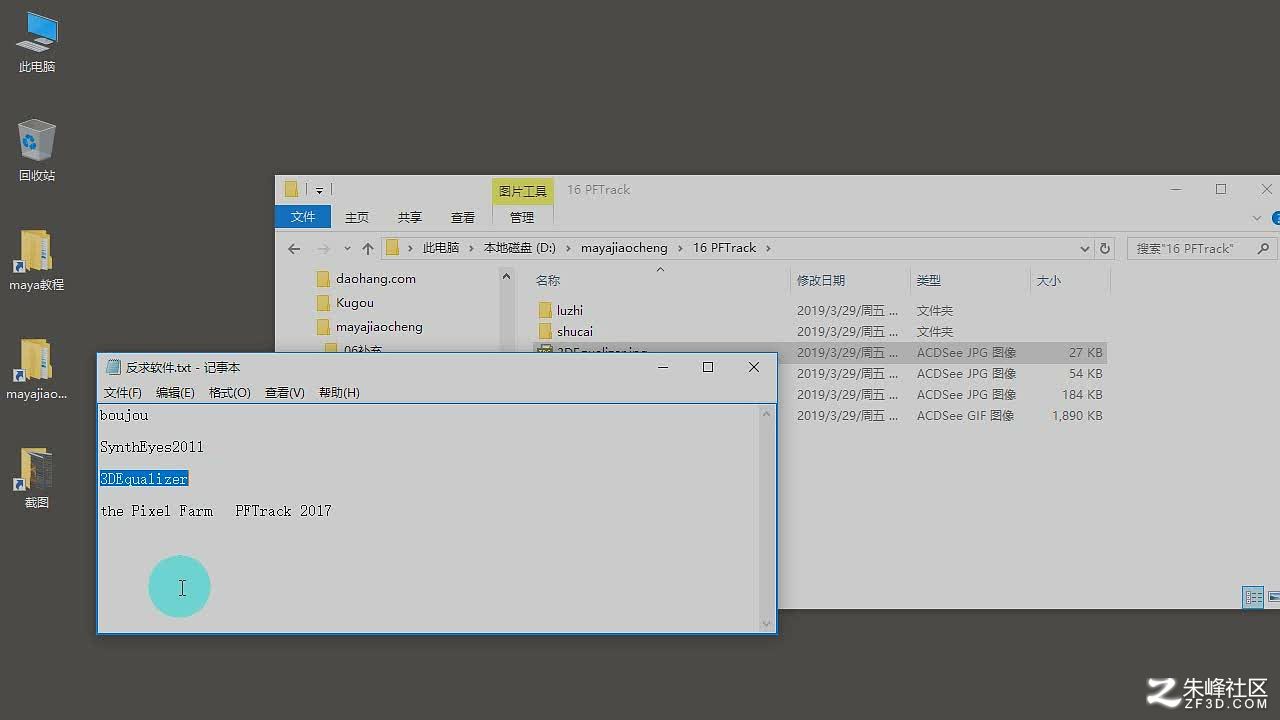Expand the Explorer ribbon chevron

(1257, 217)
